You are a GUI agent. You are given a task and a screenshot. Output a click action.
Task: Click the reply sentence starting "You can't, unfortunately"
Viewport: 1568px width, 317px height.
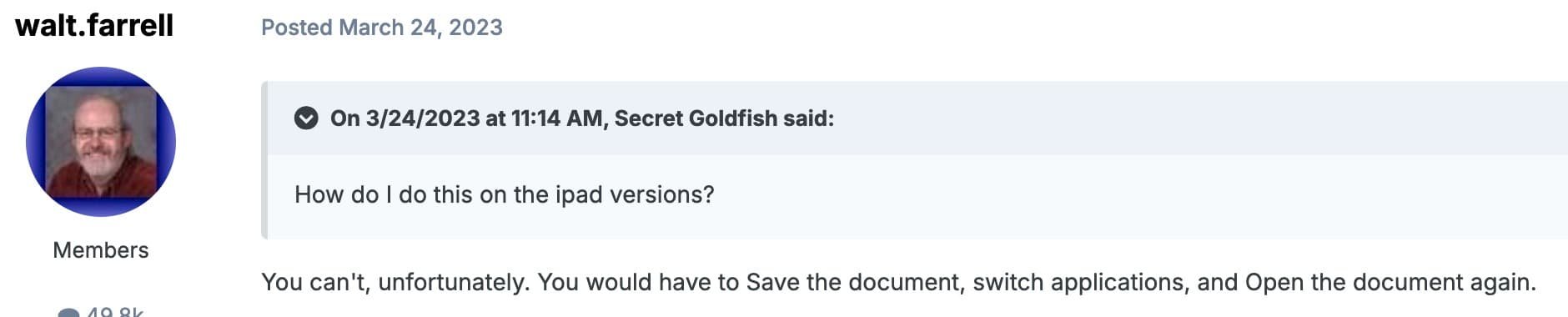[898, 282]
